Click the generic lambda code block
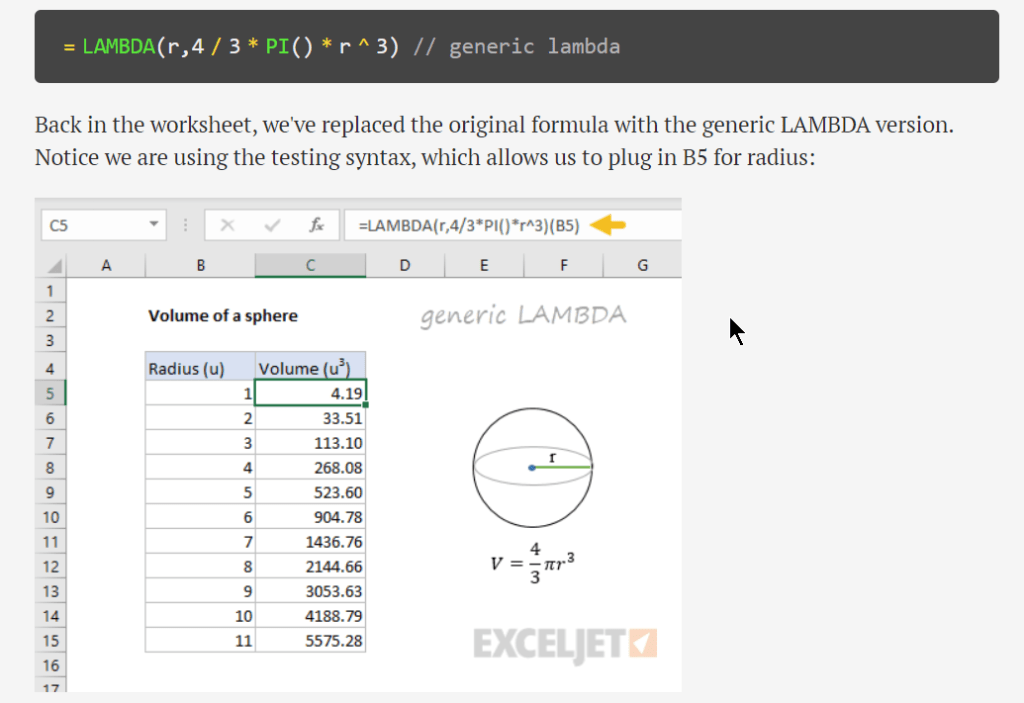1024x703 pixels. [x=516, y=47]
